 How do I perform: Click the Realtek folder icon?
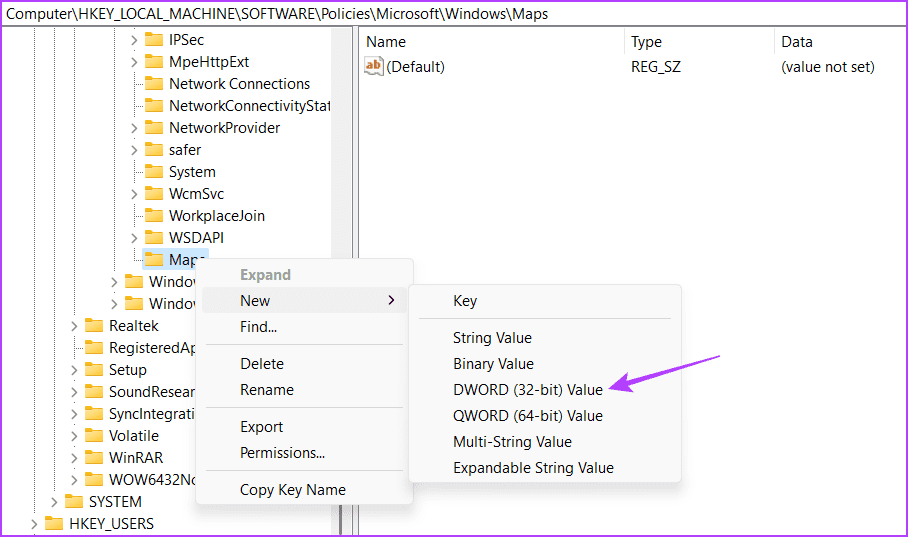pos(94,326)
